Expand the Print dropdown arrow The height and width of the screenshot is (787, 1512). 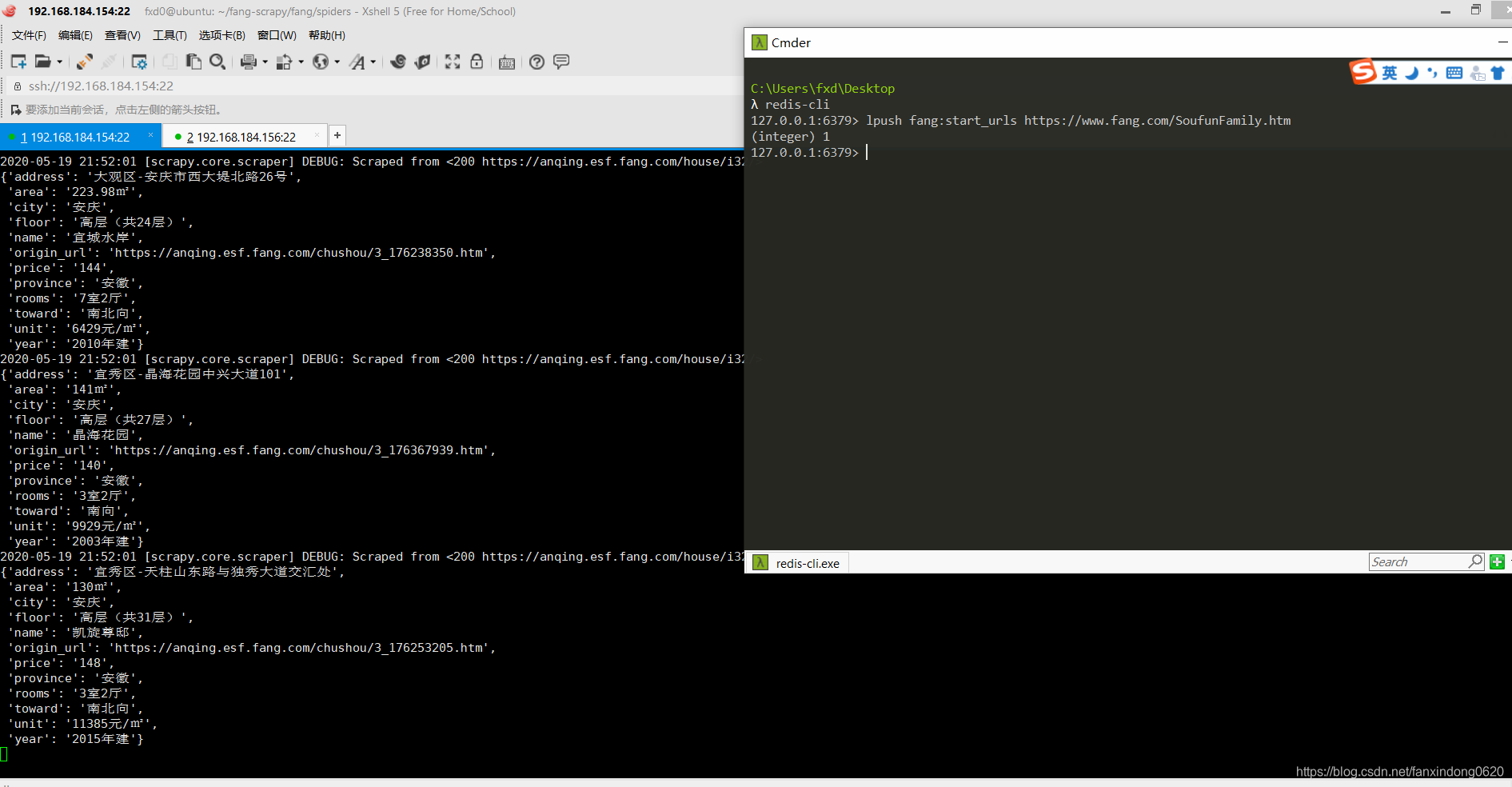point(265,62)
